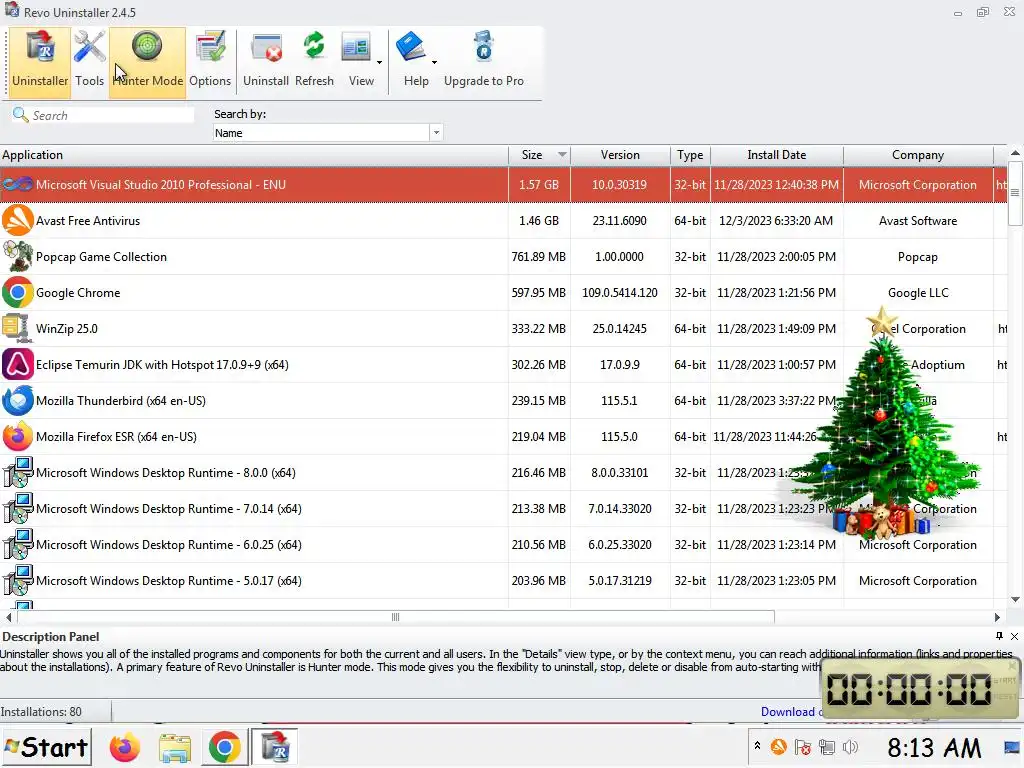Open the file explorer taskbar icon

point(174,748)
